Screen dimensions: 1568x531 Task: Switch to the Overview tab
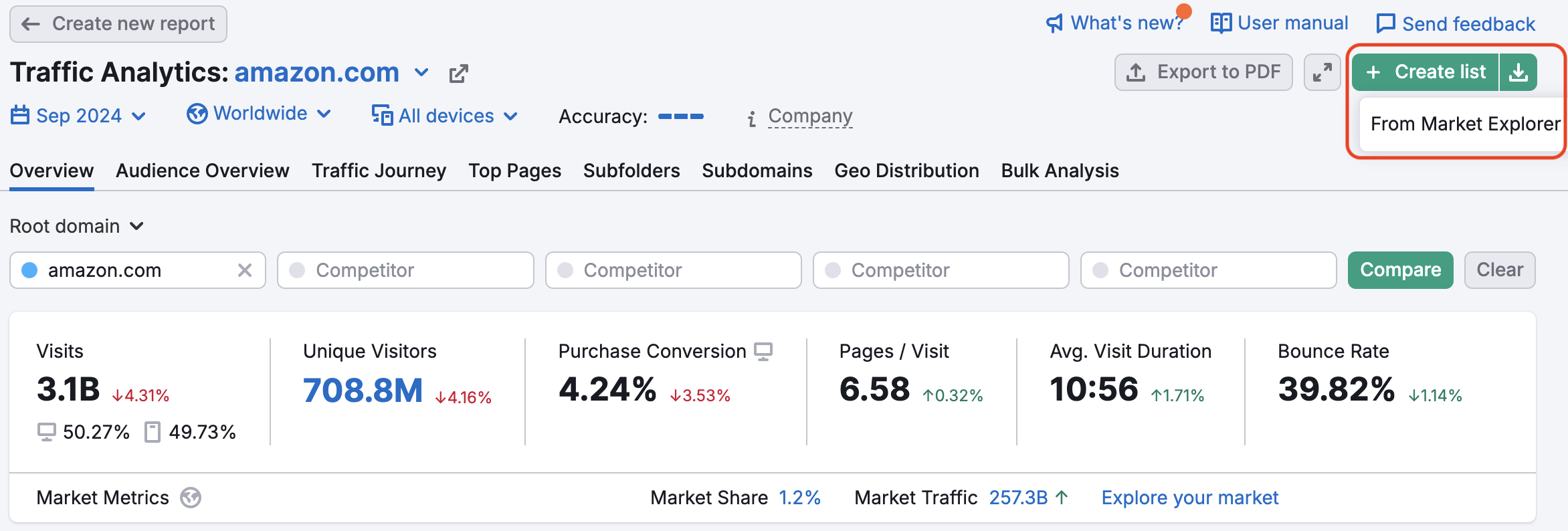(52, 171)
